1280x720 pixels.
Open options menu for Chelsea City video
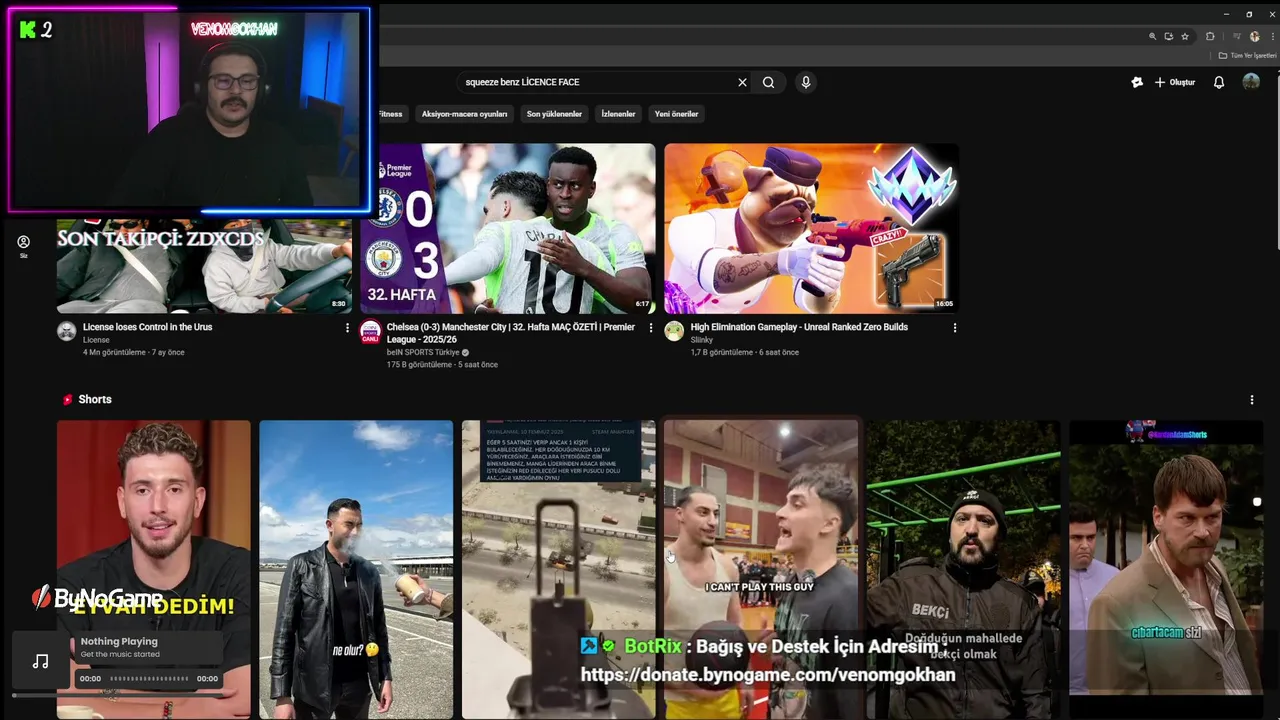coord(651,328)
